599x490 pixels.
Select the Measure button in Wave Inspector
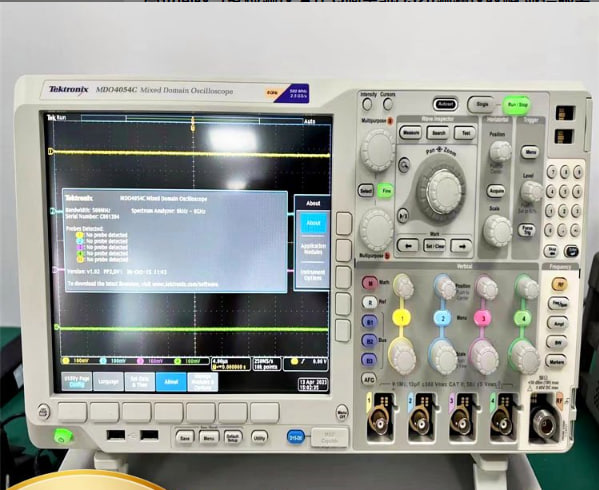point(410,133)
